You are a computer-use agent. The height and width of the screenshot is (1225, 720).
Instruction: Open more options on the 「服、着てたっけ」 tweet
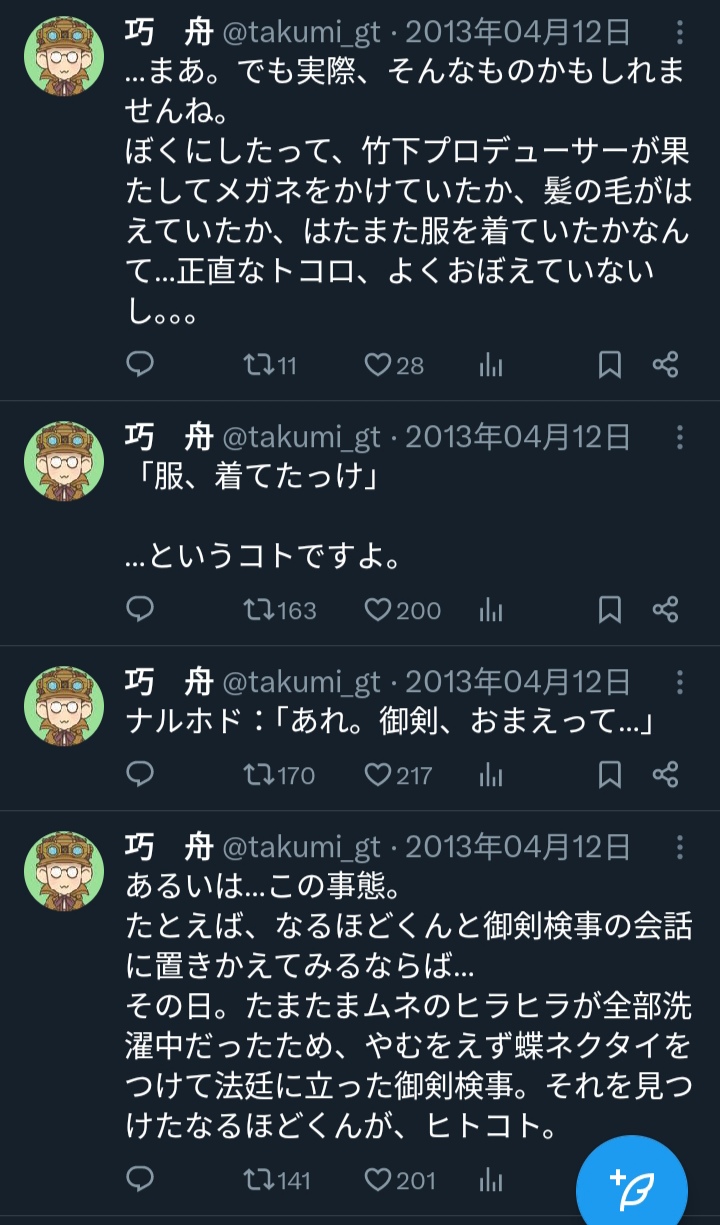(680, 437)
